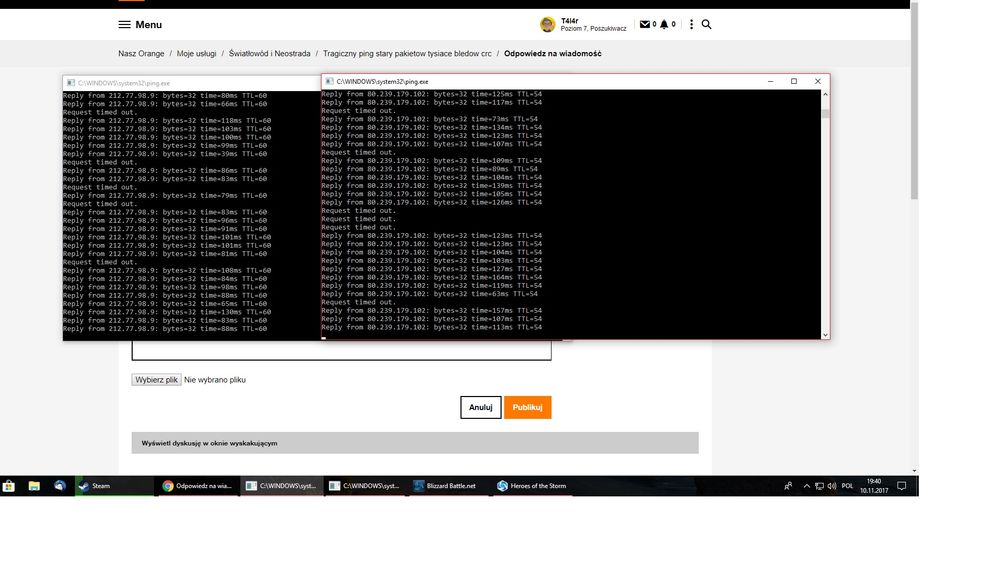Image resolution: width=999 pixels, height=562 pixels.
Task: Go to Nasz Orange breadcrumb
Action: click(141, 53)
